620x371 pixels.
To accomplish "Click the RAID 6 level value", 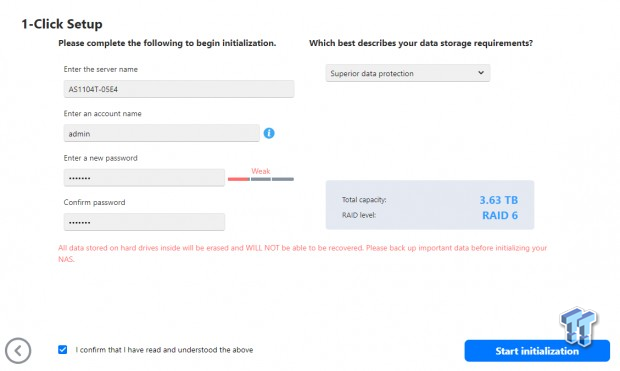I will (x=500, y=216).
